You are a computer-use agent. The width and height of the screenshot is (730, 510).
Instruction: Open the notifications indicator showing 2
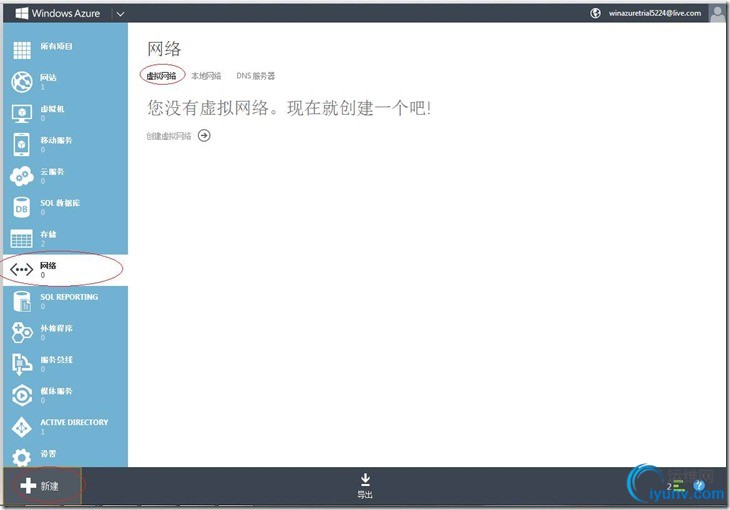click(675, 486)
